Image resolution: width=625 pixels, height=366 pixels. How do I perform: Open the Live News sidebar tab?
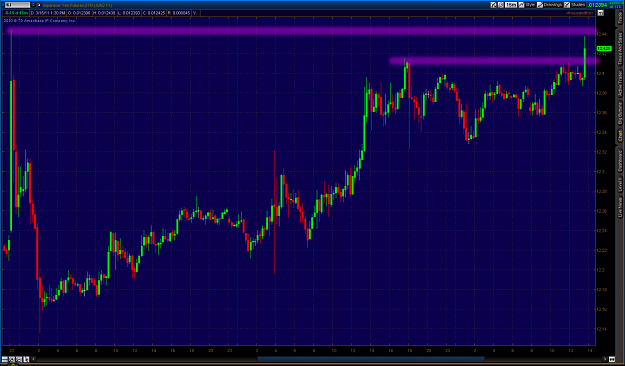tap(620, 207)
